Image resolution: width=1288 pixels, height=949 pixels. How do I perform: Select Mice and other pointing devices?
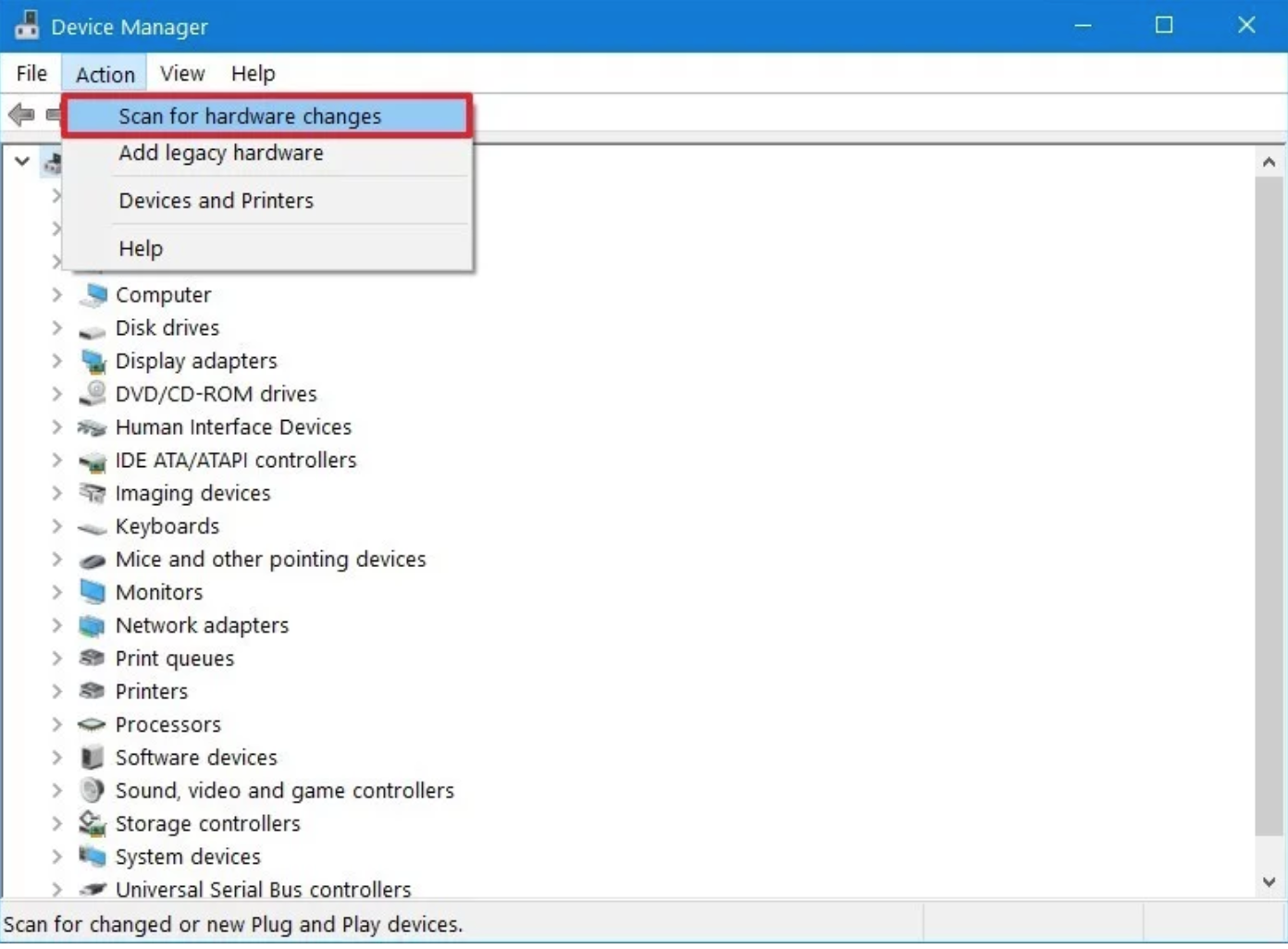pos(270,560)
